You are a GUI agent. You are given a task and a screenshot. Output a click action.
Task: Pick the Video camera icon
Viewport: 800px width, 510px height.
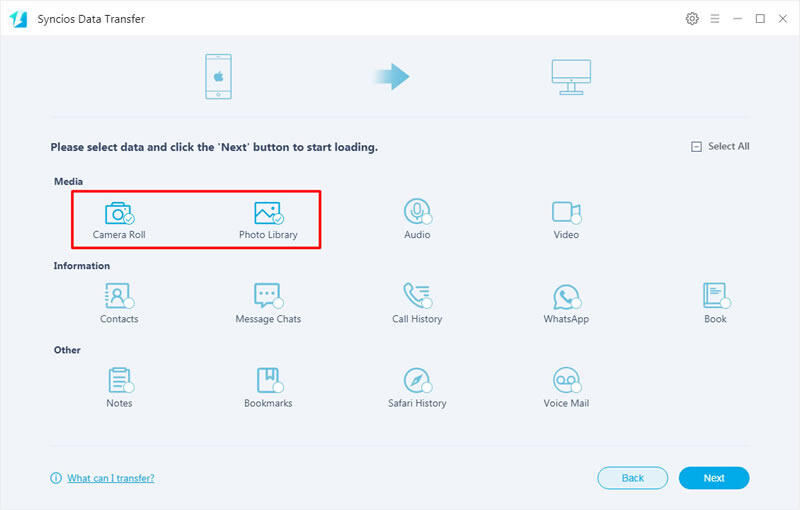coord(566,212)
